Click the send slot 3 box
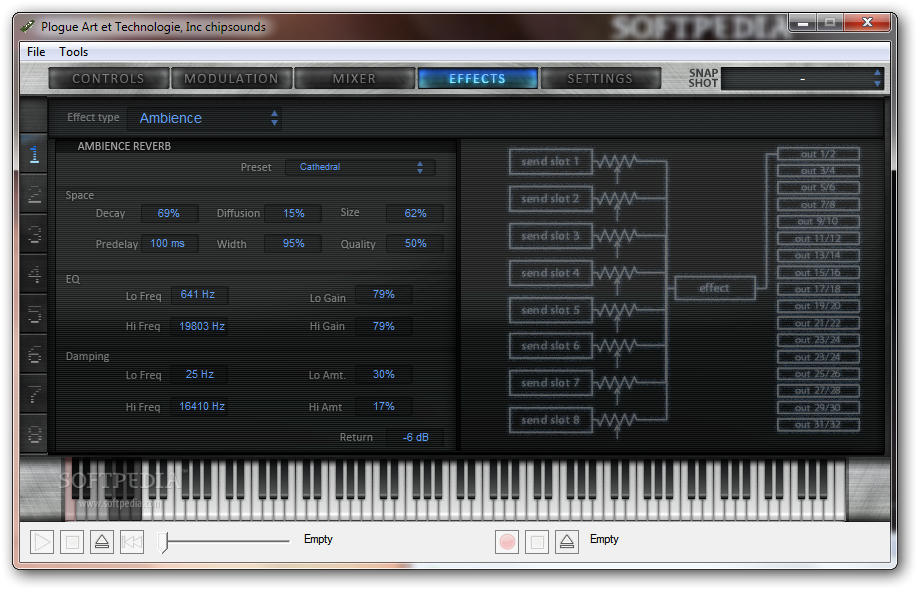Screen dimensions: 918x590 click(550, 236)
